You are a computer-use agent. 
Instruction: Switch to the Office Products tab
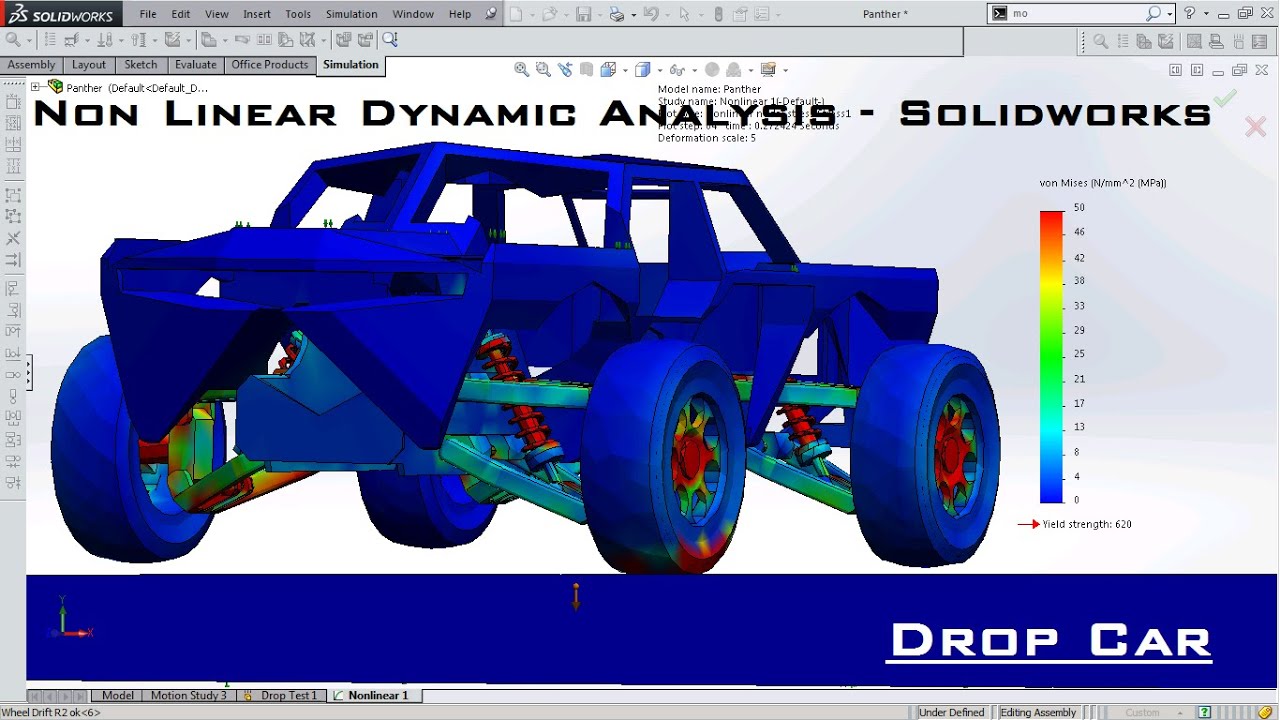tap(269, 65)
